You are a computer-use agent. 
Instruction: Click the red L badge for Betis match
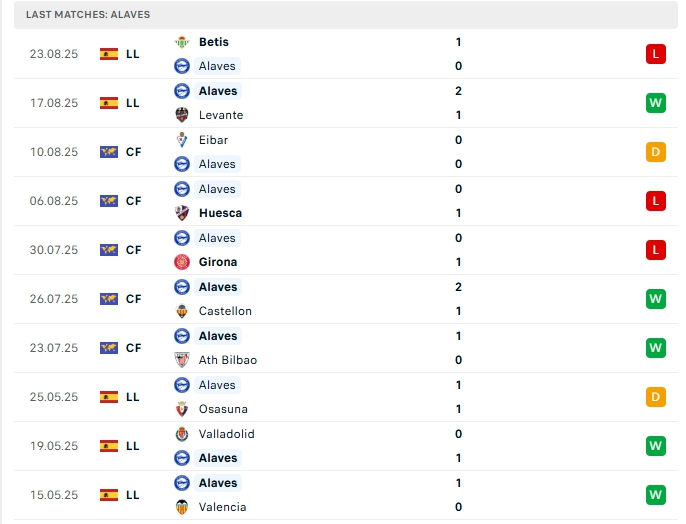coord(656,54)
